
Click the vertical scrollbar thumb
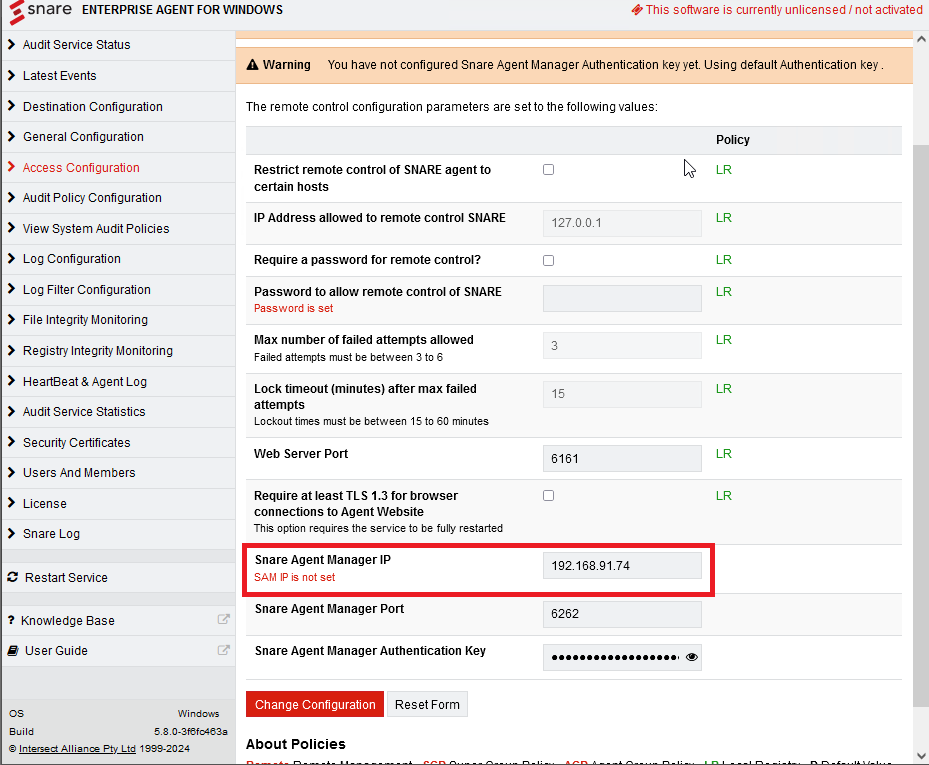click(x=921, y=425)
